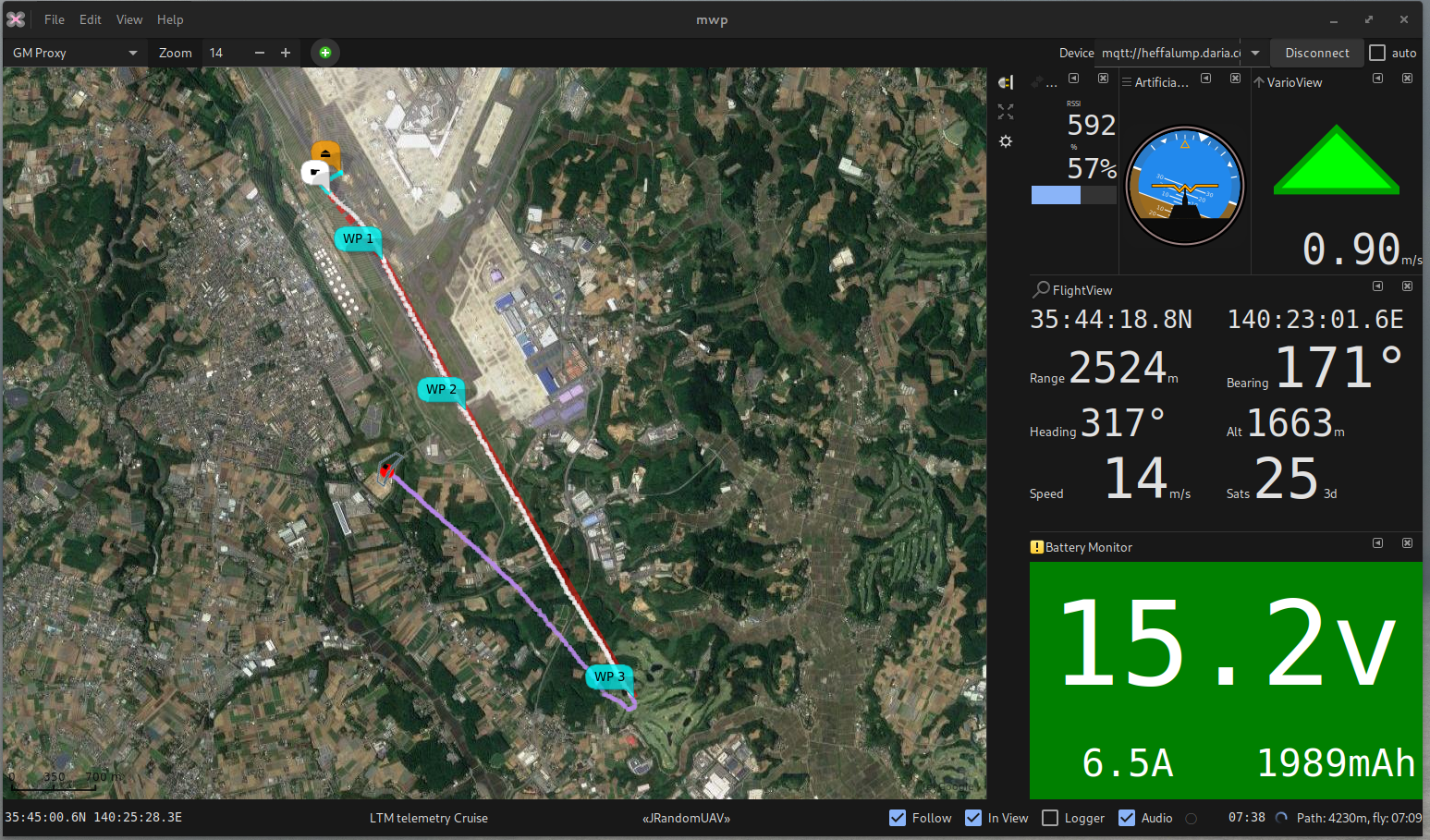Image resolution: width=1430 pixels, height=840 pixels.
Task: Click the longitude 140:23:01.6E readout
Action: 1315,320
